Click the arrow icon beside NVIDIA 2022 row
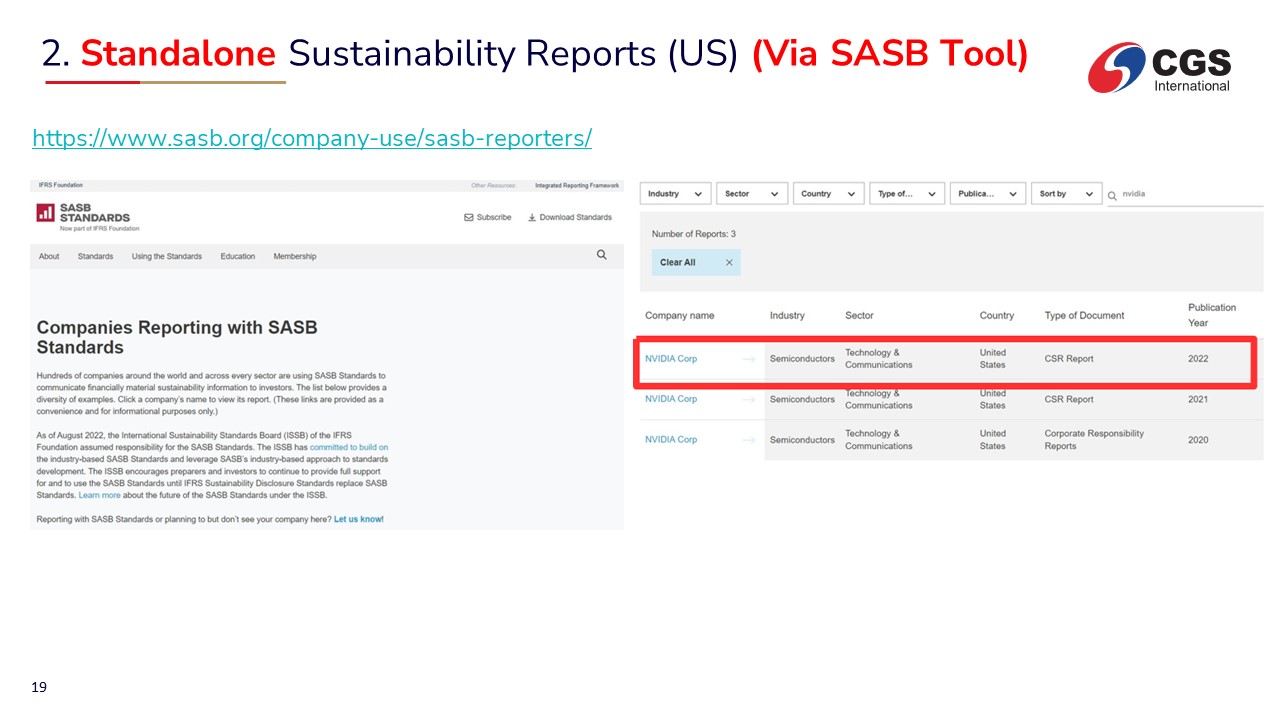1280x720 pixels. click(748, 359)
